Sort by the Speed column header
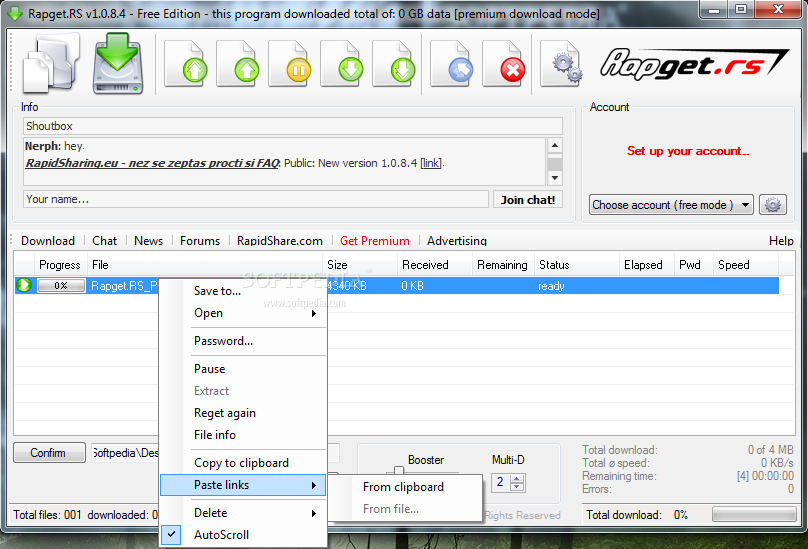Screen dimensions: 808x549 click(746, 265)
